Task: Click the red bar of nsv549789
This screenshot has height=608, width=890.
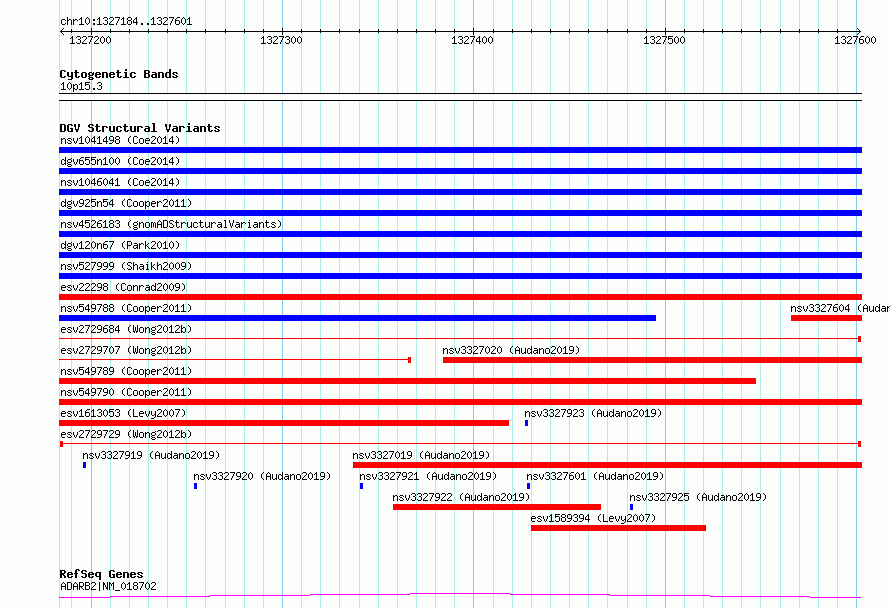Action: click(x=408, y=381)
